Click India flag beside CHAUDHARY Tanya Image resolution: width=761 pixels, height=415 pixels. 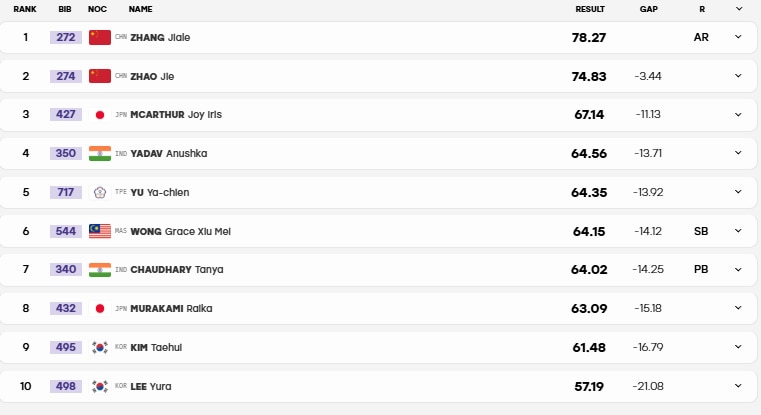coord(99,269)
